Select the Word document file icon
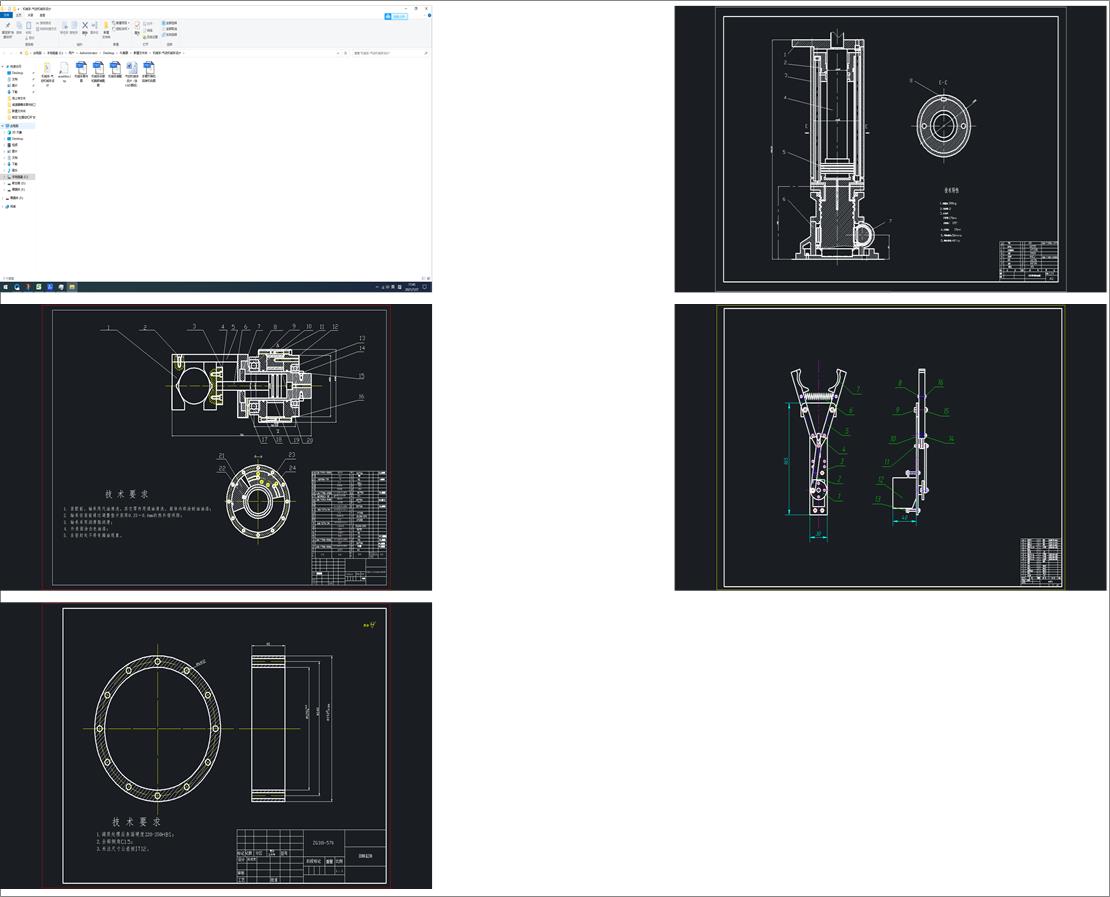This screenshot has width=1110, height=897. tap(132, 68)
